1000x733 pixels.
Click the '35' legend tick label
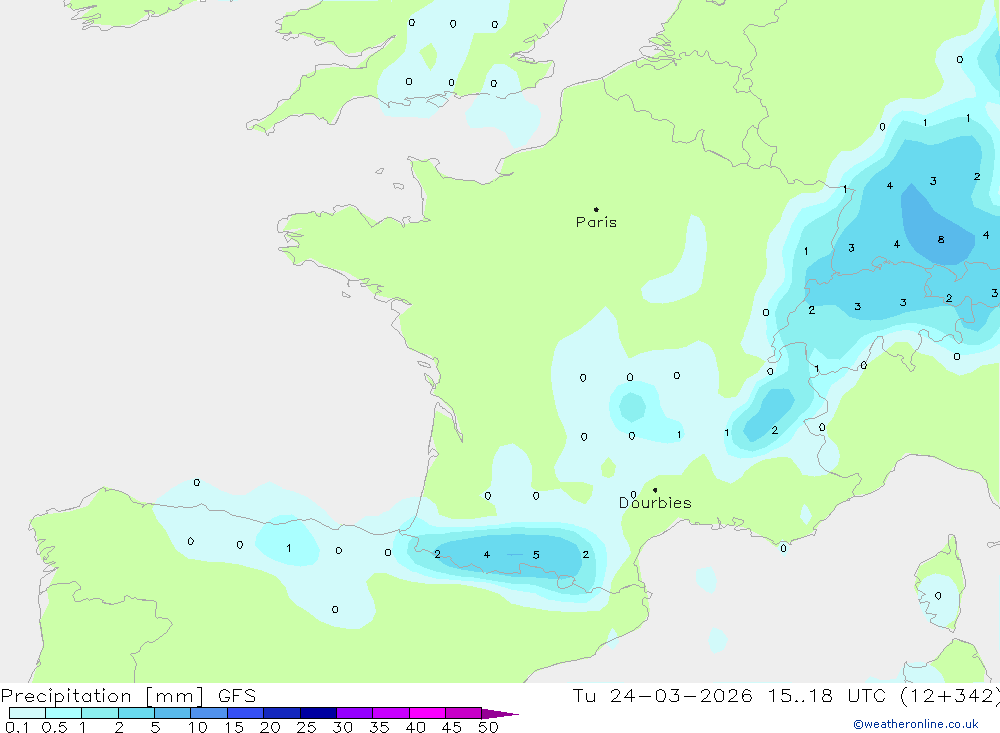coord(379,727)
